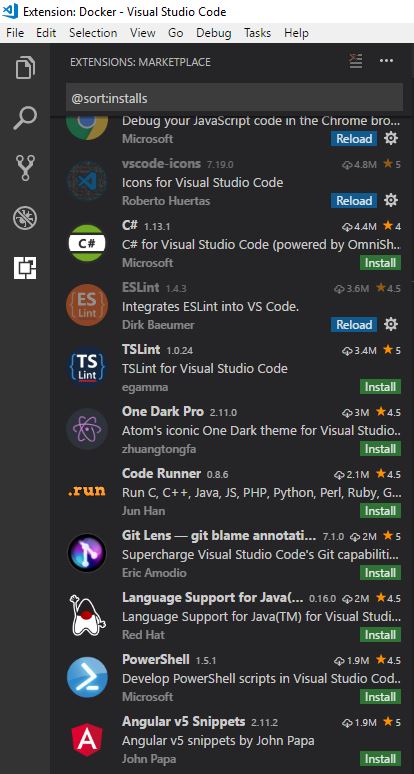This screenshot has height=774, width=414.
Task: Open the Go menu
Action: pos(176,33)
